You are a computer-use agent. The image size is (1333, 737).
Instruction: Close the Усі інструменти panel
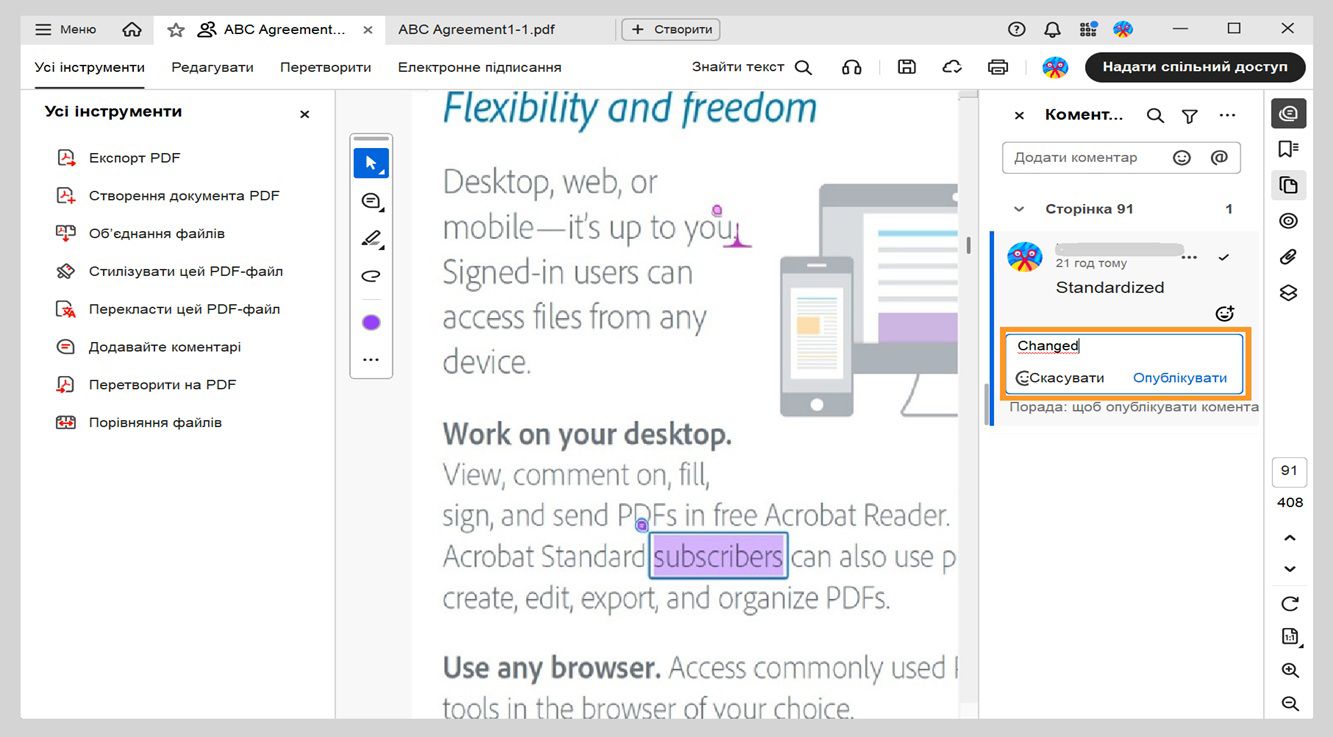[x=305, y=115]
